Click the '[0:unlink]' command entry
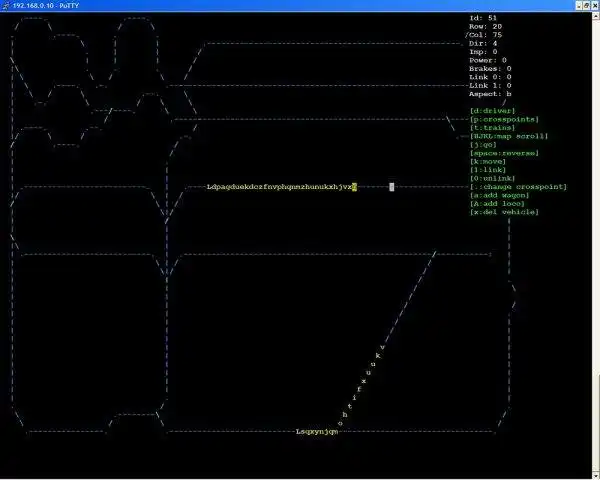 click(492, 178)
